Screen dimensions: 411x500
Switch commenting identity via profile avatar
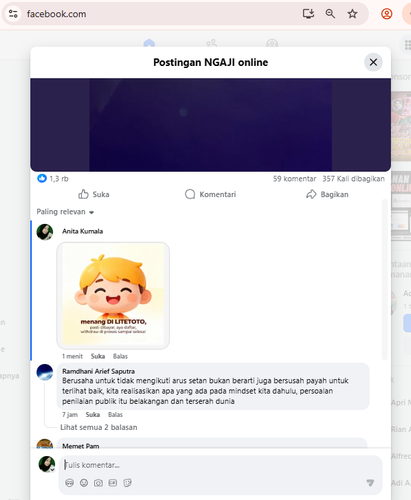[47, 464]
